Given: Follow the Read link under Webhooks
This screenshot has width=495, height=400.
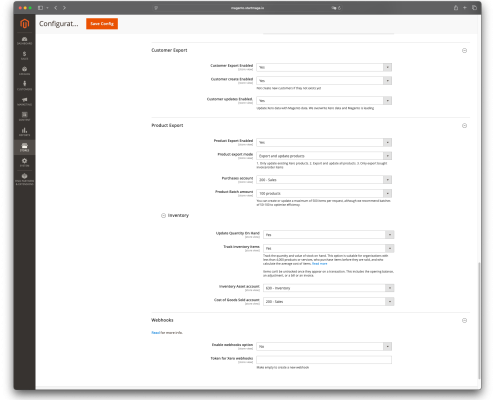Looking at the screenshot, I should [156, 333].
